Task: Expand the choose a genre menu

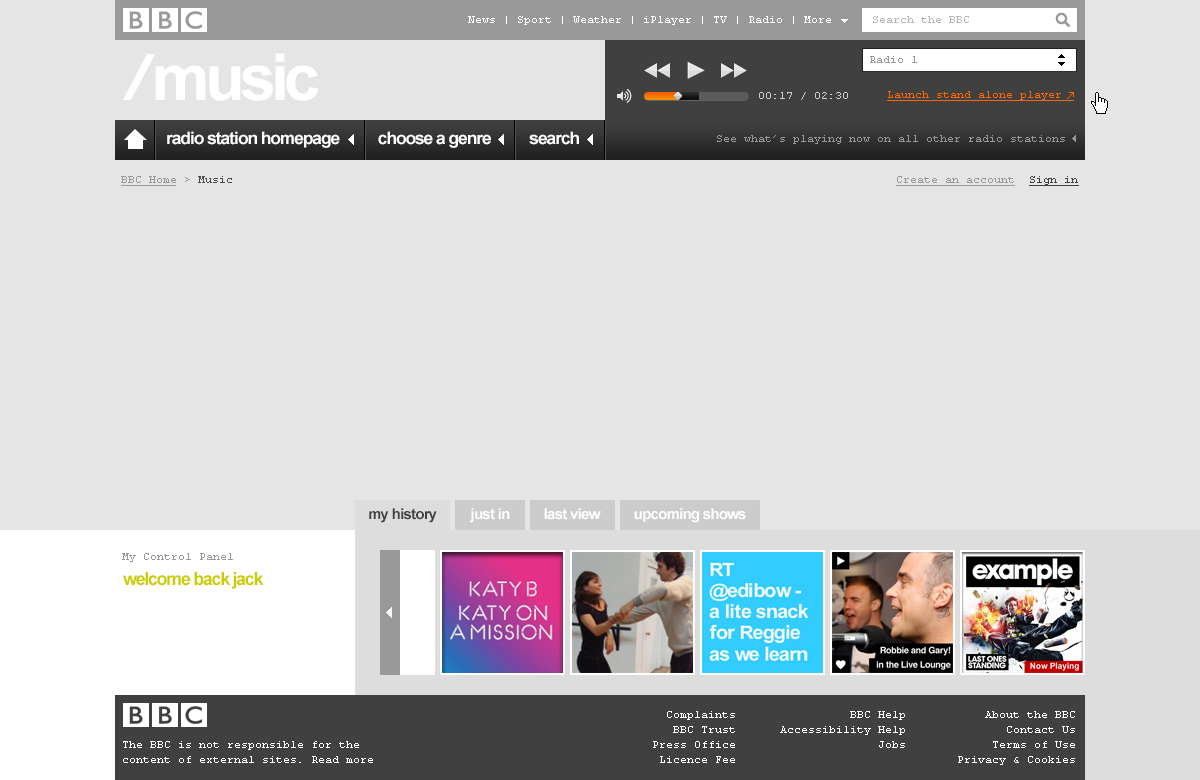Action: pyautogui.click(x=440, y=140)
